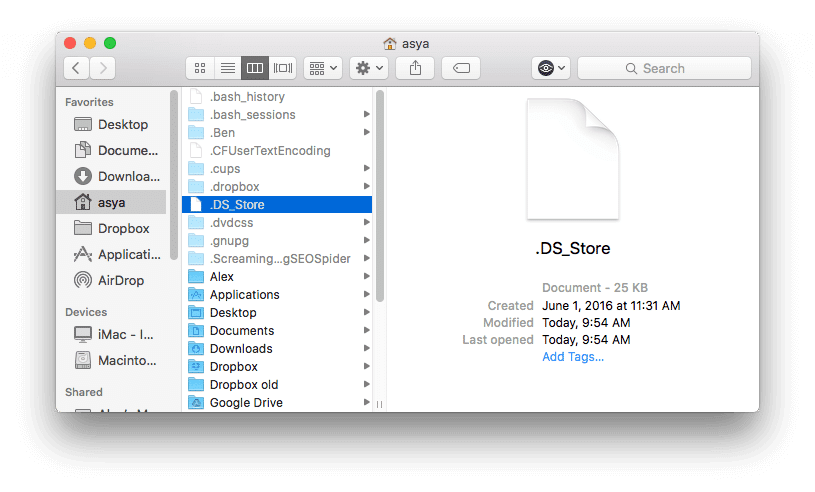Open Downloads in Favorites sidebar
The width and height of the screenshot is (815, 492).
click(x=111, y=177)
